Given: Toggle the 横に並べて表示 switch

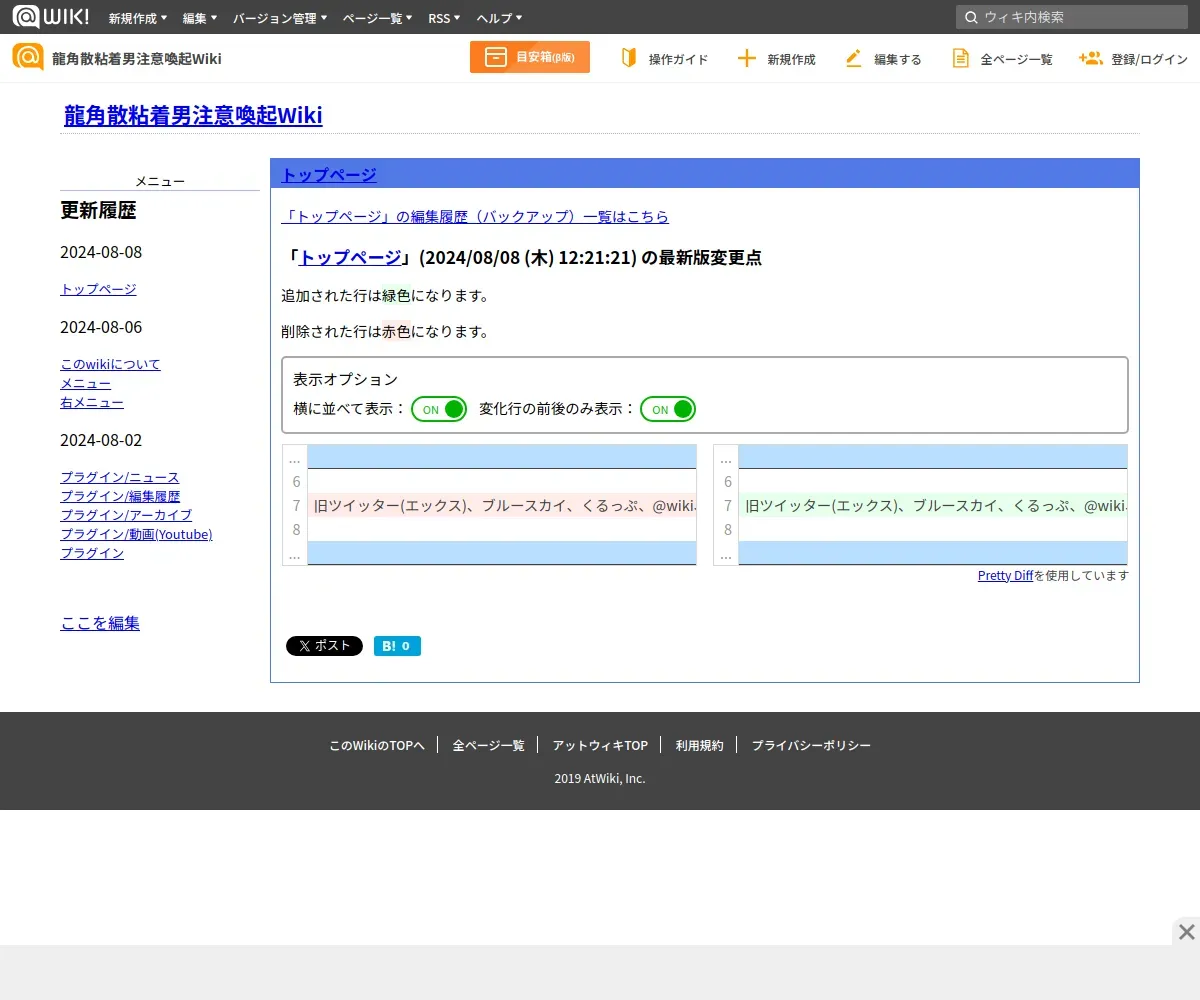Looking at the screenshot, I should coord(439,409).
